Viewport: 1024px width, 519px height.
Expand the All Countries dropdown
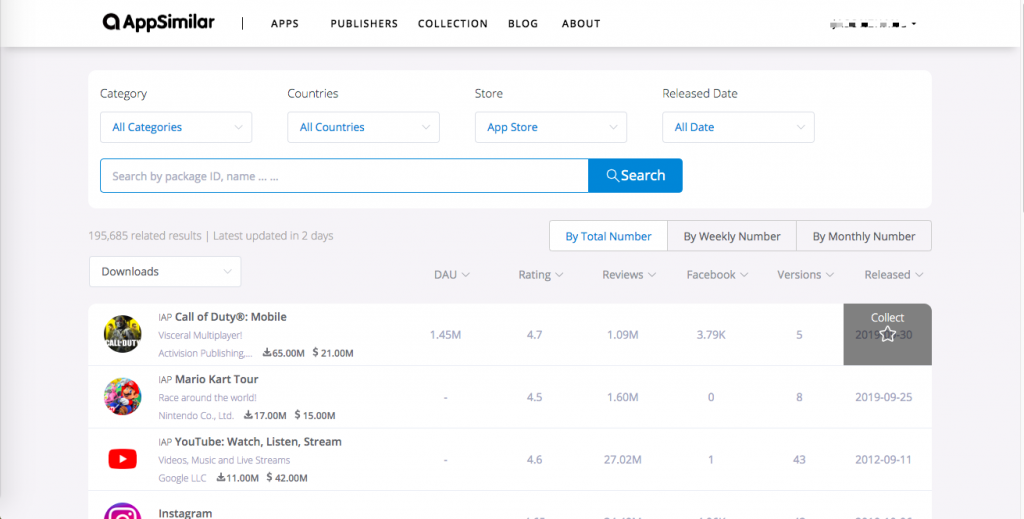[x=363, y=127]
